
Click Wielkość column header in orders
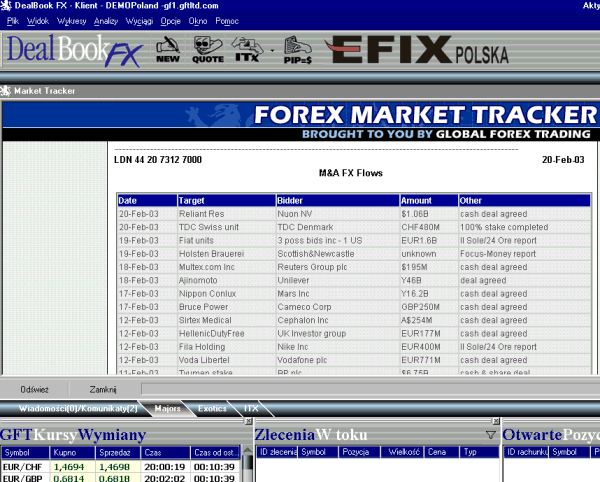pyautogui.click(x=403, y=452)
